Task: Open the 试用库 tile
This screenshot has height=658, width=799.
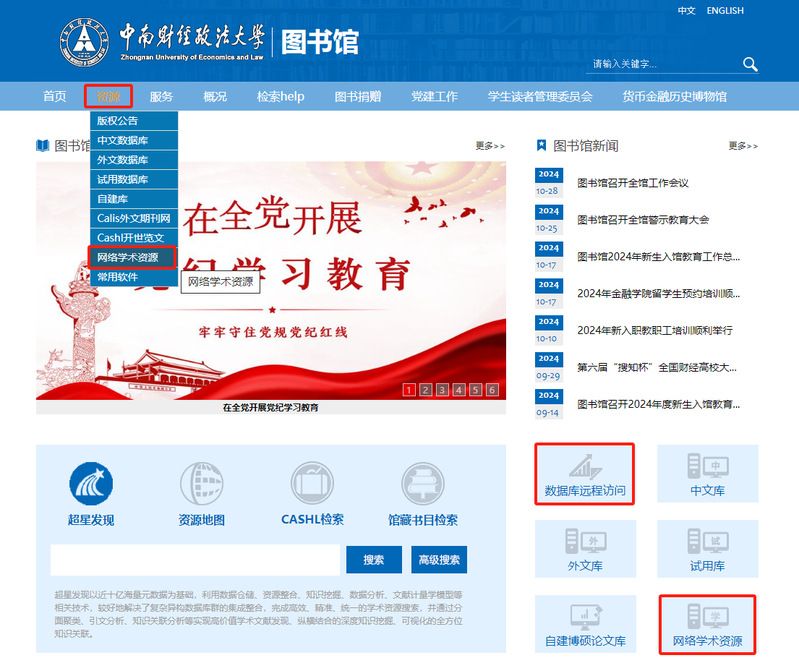Action: click(x=707, y=550)
